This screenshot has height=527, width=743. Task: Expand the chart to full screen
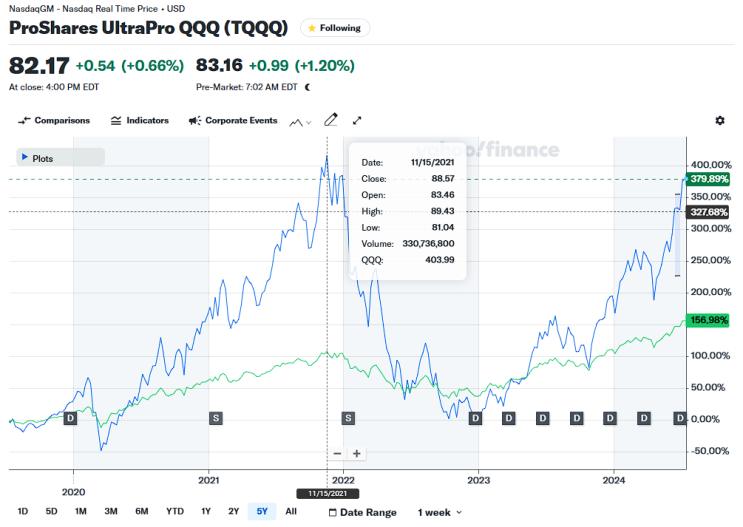(357, 121)
